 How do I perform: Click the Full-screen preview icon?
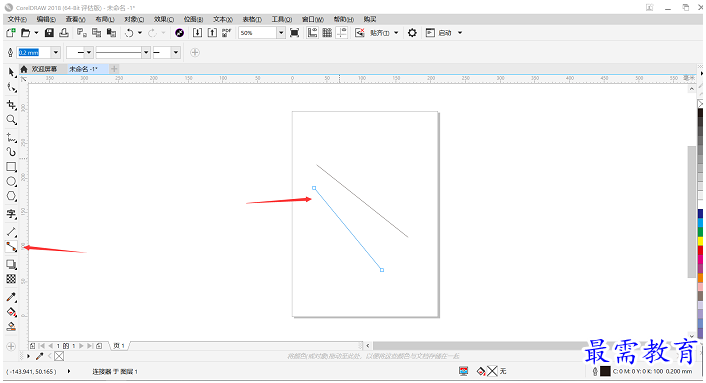click(x=294, y=33)
